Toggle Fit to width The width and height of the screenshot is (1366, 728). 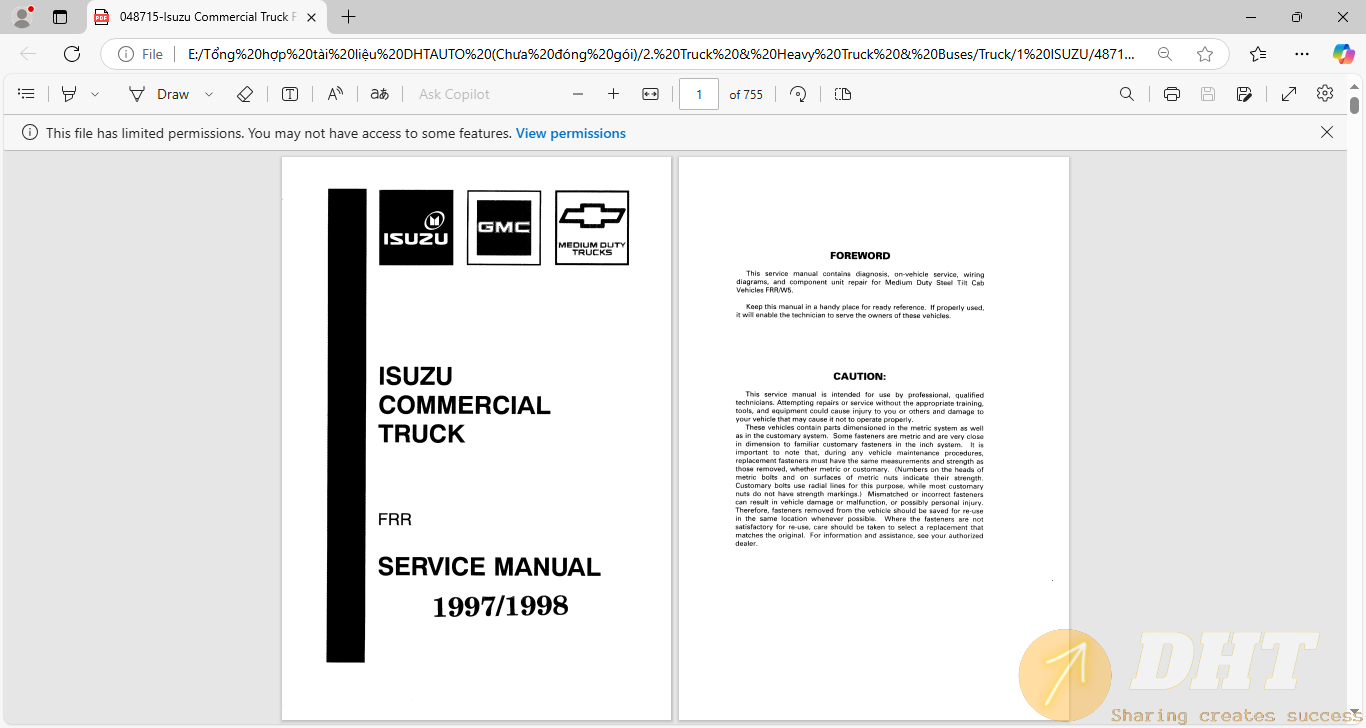650,94
